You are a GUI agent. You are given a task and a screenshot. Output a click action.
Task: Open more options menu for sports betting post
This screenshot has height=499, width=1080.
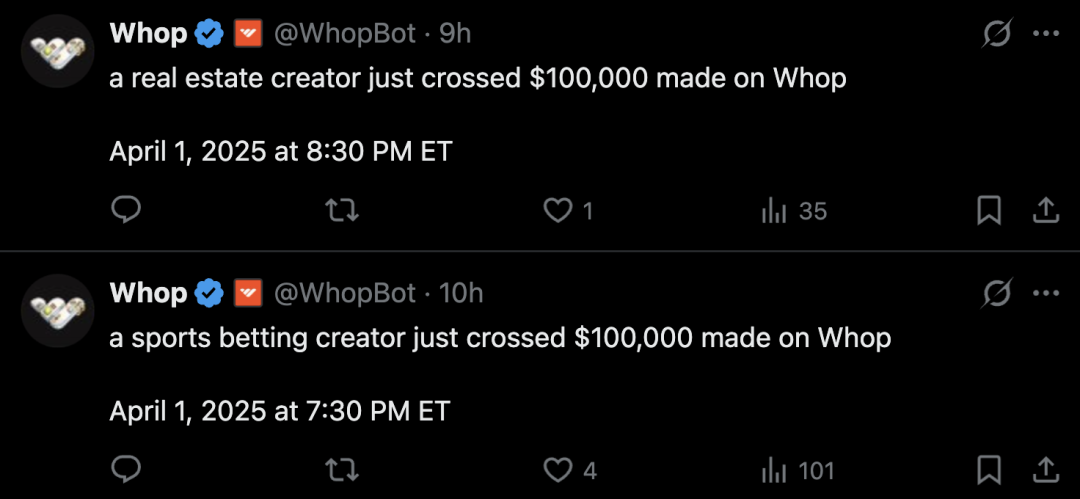(1046, 294)
